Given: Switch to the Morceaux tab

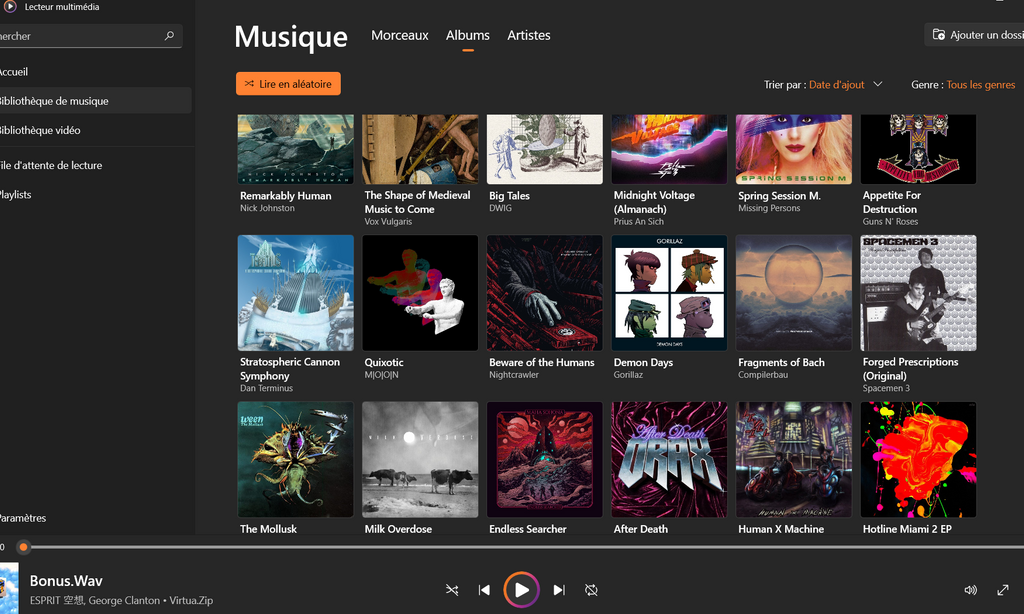Looking at the screenshot, I should point(399,35).
